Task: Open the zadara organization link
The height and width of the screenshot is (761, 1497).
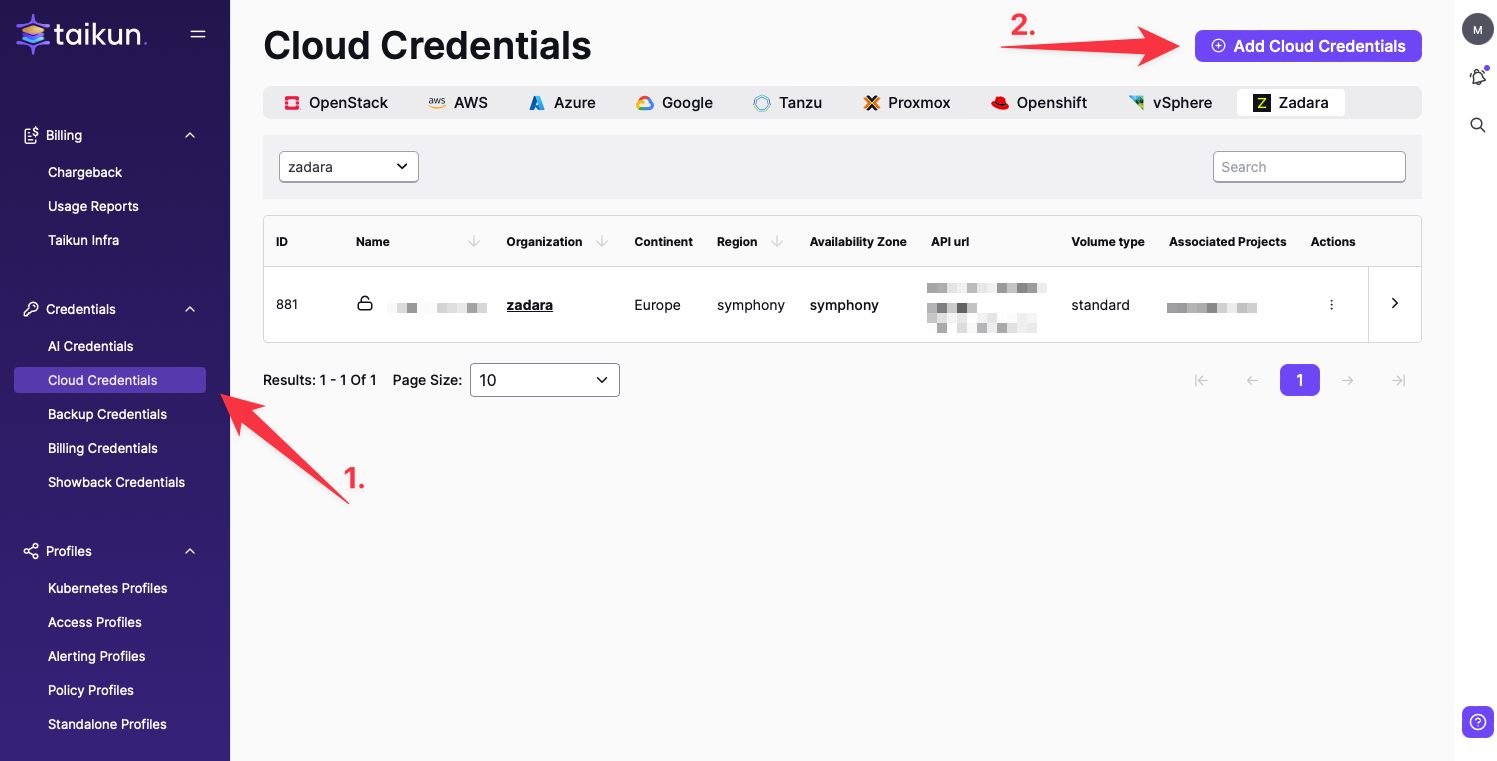Action: tap(529, 305)
